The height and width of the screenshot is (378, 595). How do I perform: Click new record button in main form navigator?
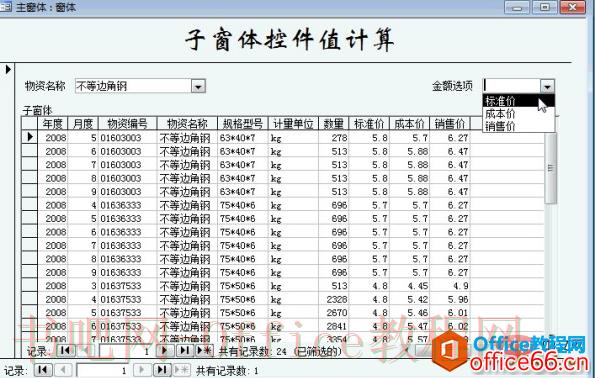(181, 370)
